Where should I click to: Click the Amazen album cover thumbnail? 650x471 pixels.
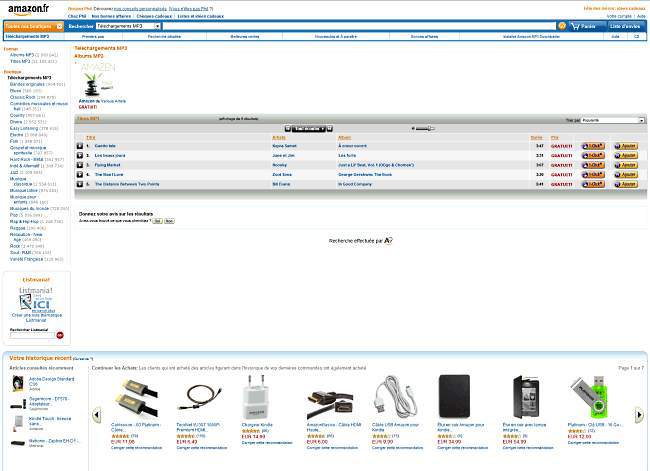(98, 80)
